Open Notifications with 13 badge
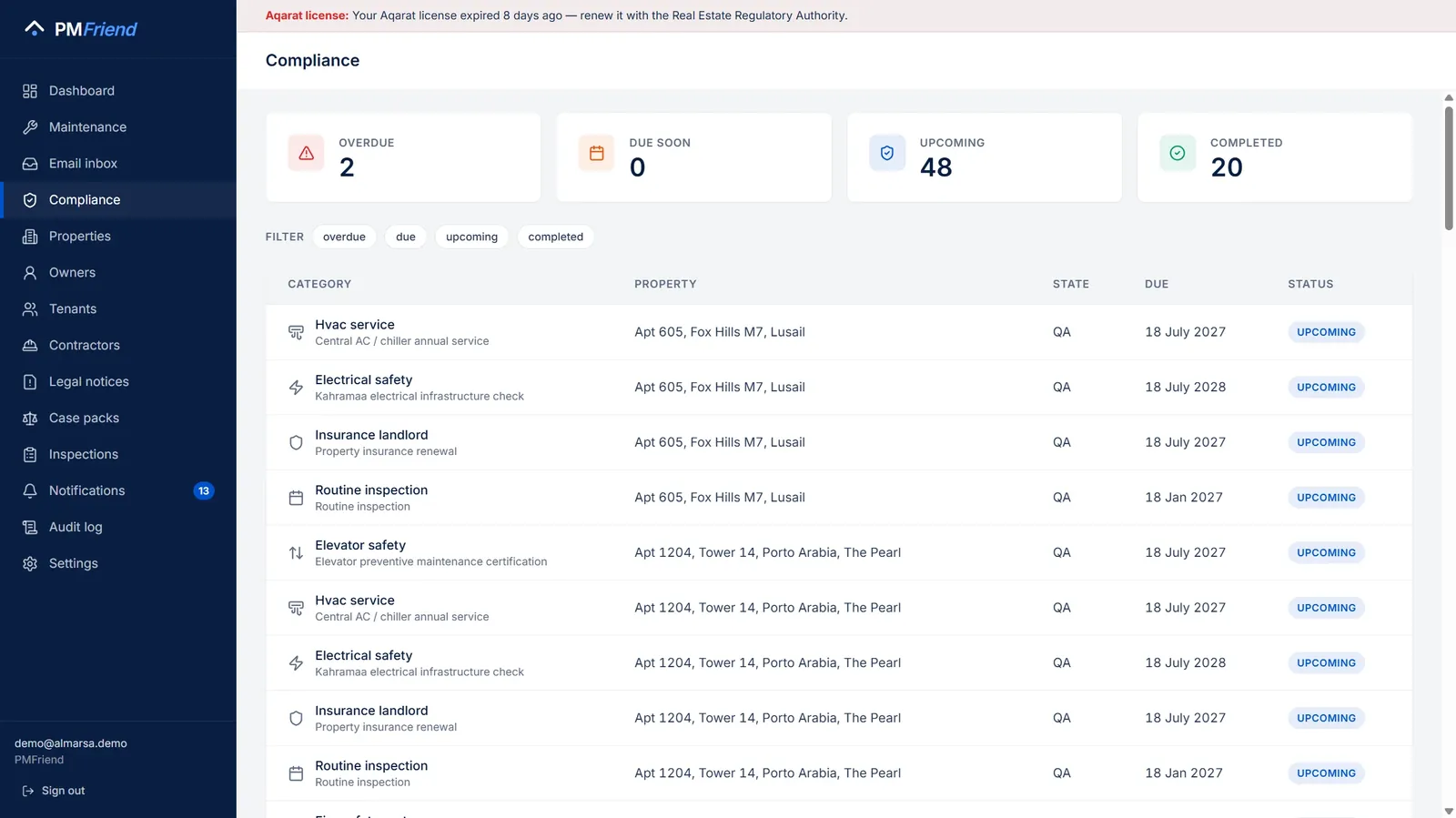Screen dimensions: 1456x818 118,490
